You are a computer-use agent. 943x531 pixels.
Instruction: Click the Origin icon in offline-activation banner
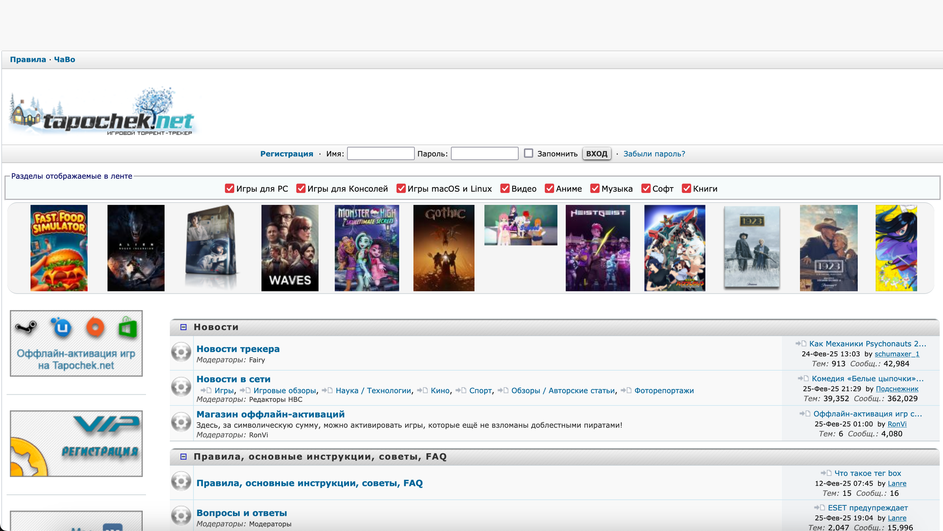94,328
